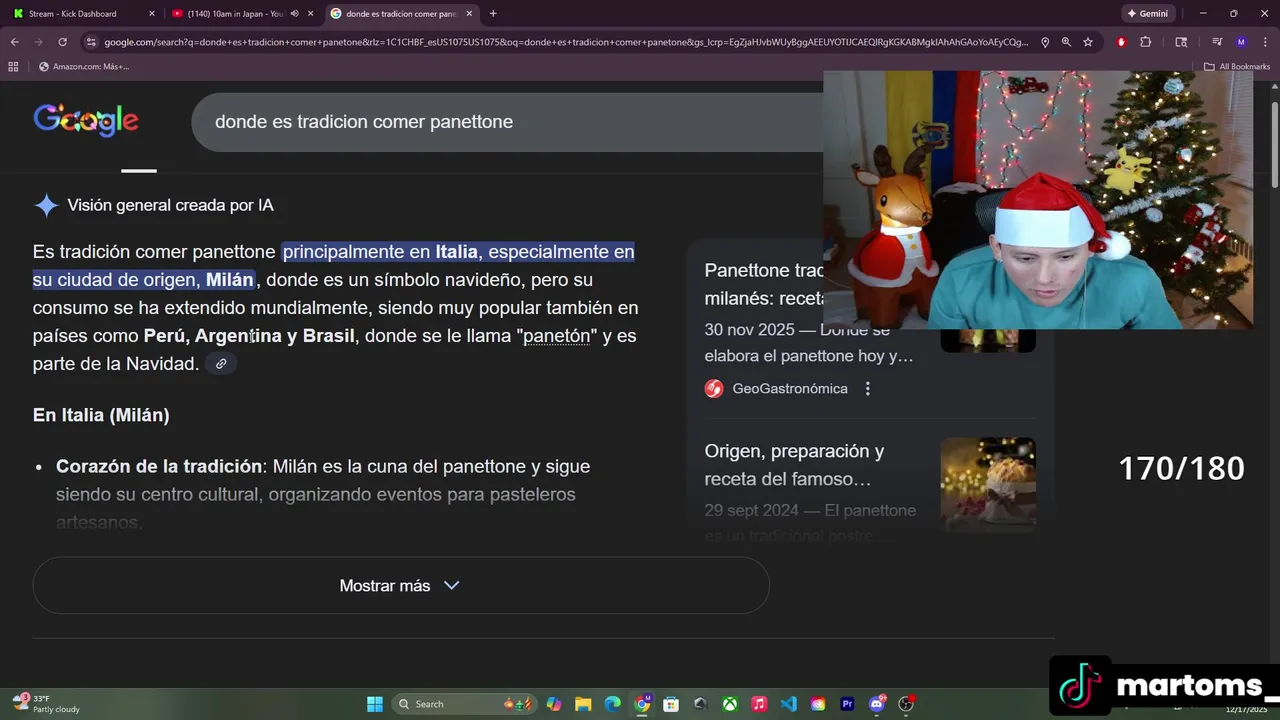Click the En Italia (Milán) heading
The width and height of the screenshot is (1280, 720).
[x=101, y=415]
